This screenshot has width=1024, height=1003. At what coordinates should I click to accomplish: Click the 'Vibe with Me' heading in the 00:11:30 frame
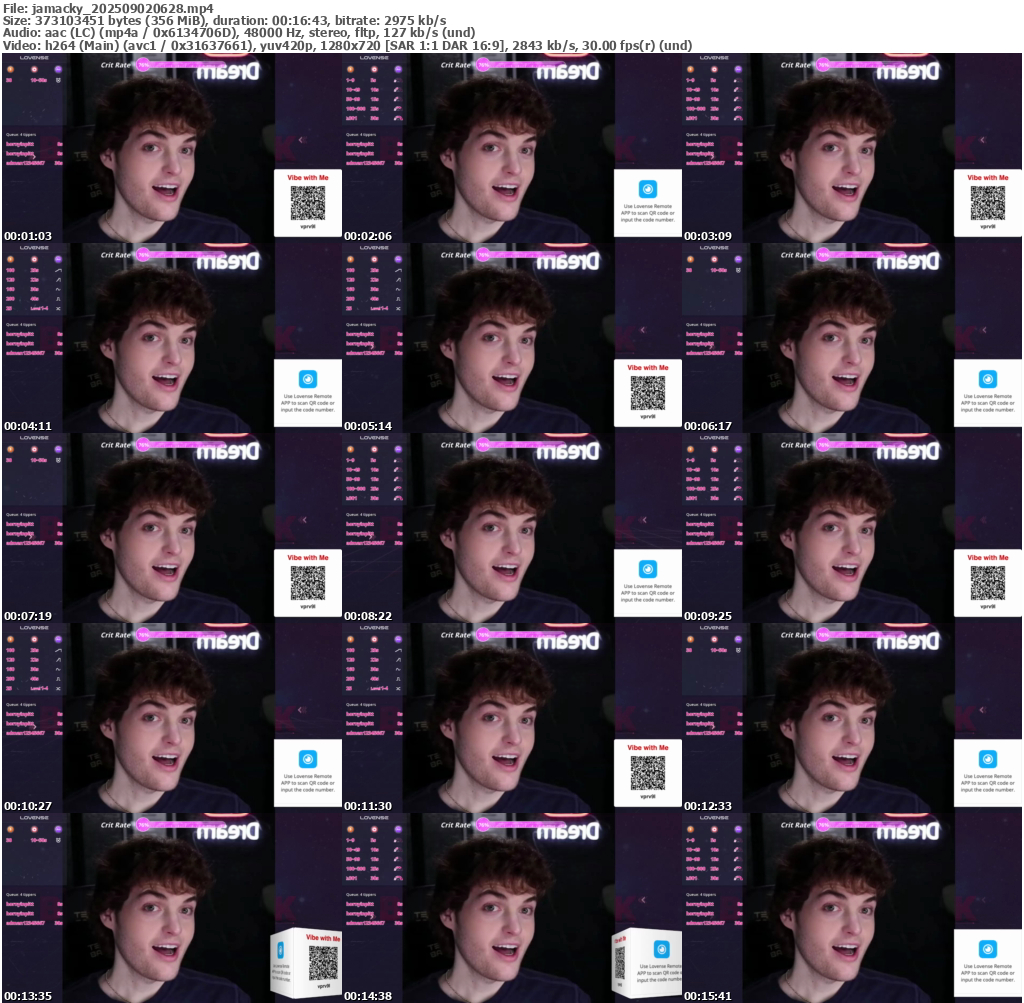point(647,747)
